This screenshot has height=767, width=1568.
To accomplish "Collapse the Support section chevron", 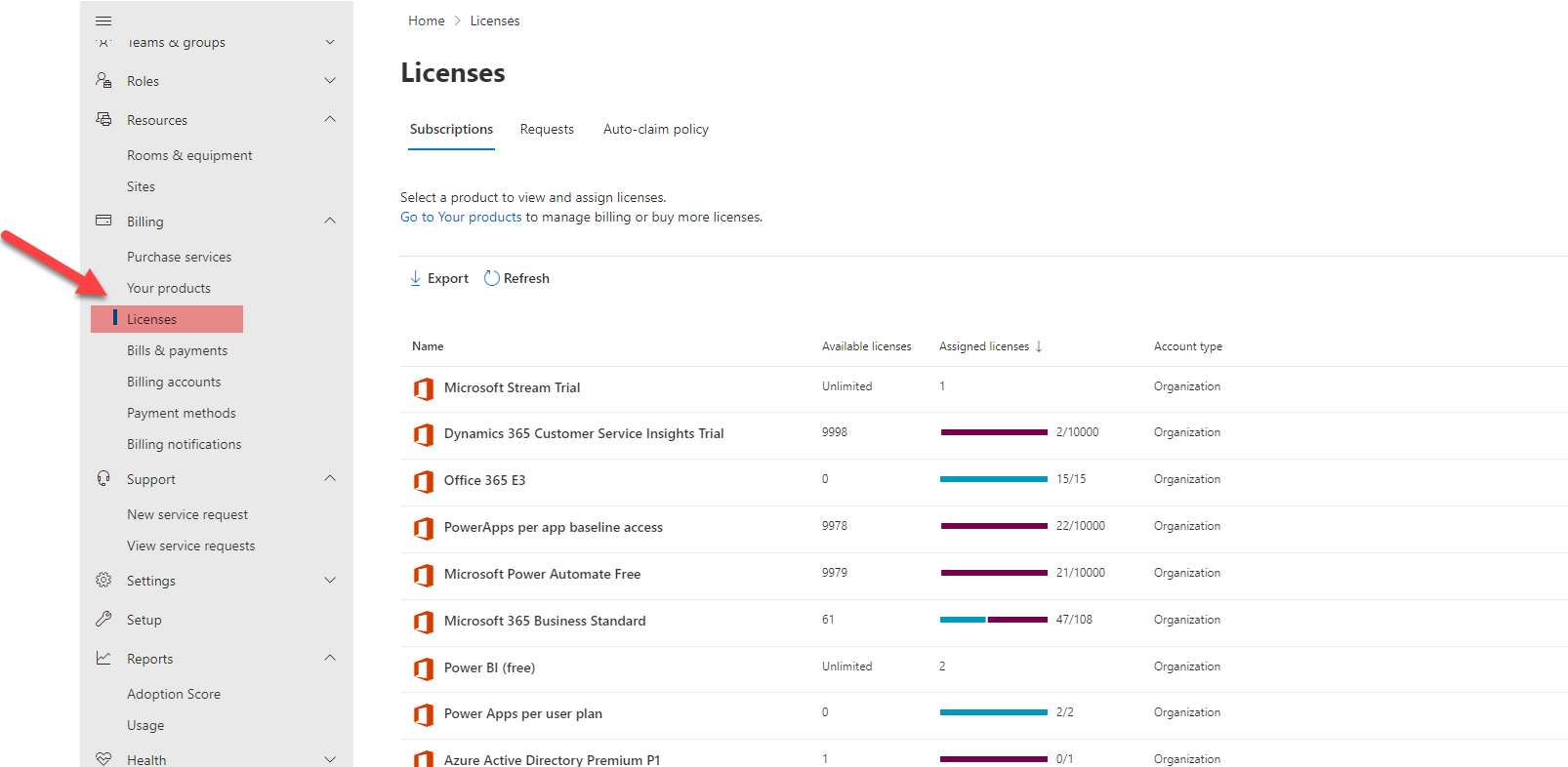I will point(330,478).
